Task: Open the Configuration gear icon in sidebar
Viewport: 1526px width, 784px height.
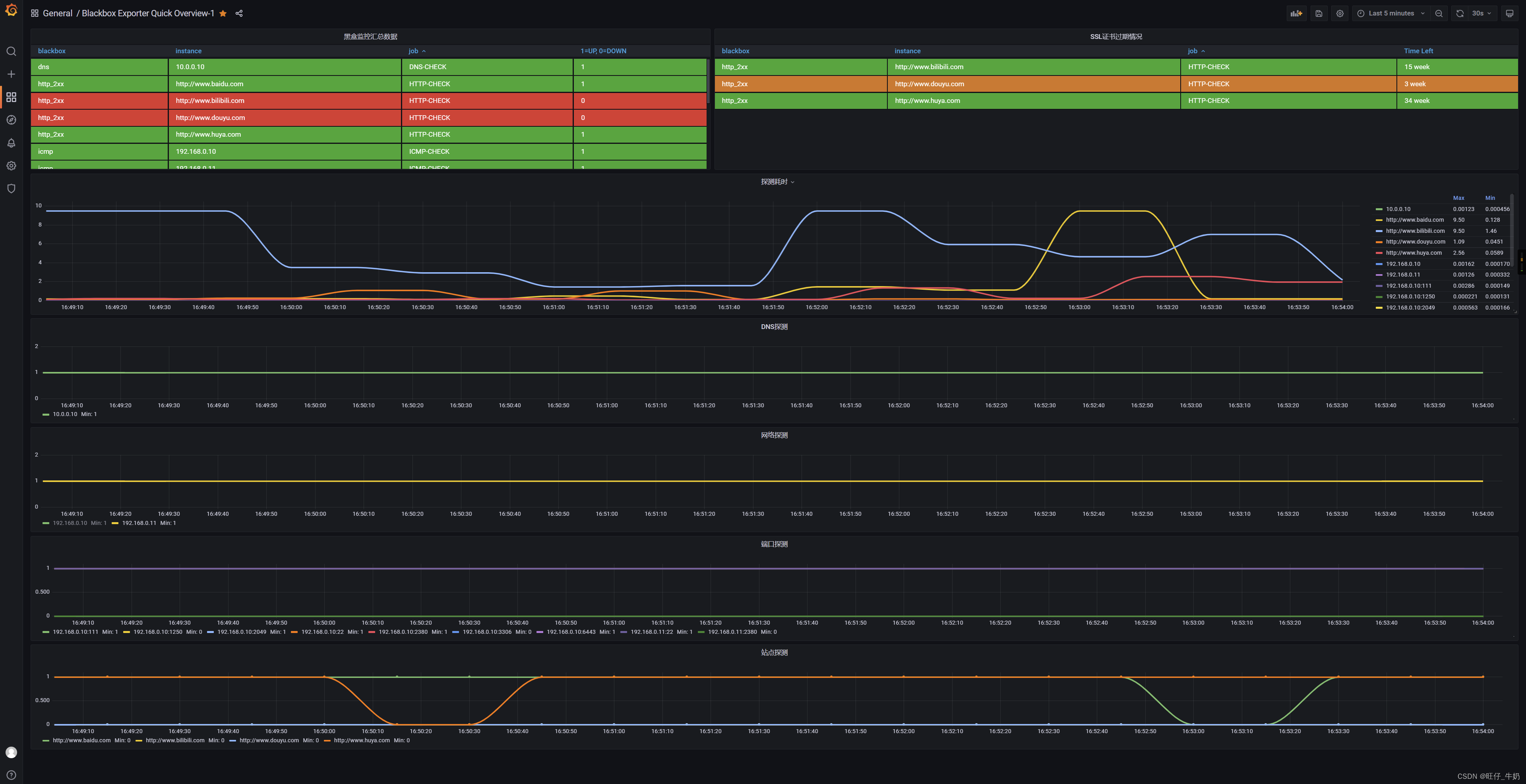Action: click(11, 166)
